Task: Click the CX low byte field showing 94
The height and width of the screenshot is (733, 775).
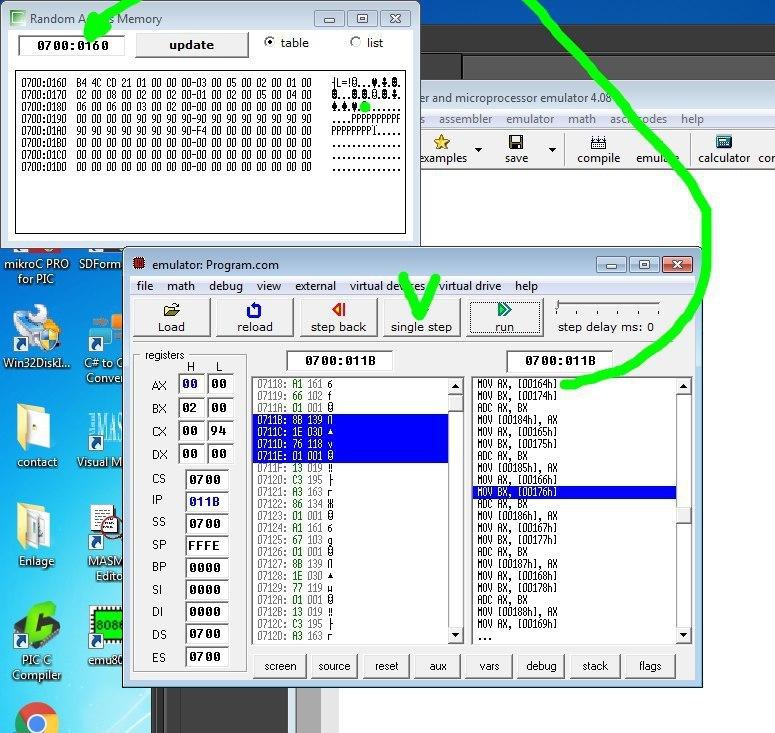Action: 219,431
